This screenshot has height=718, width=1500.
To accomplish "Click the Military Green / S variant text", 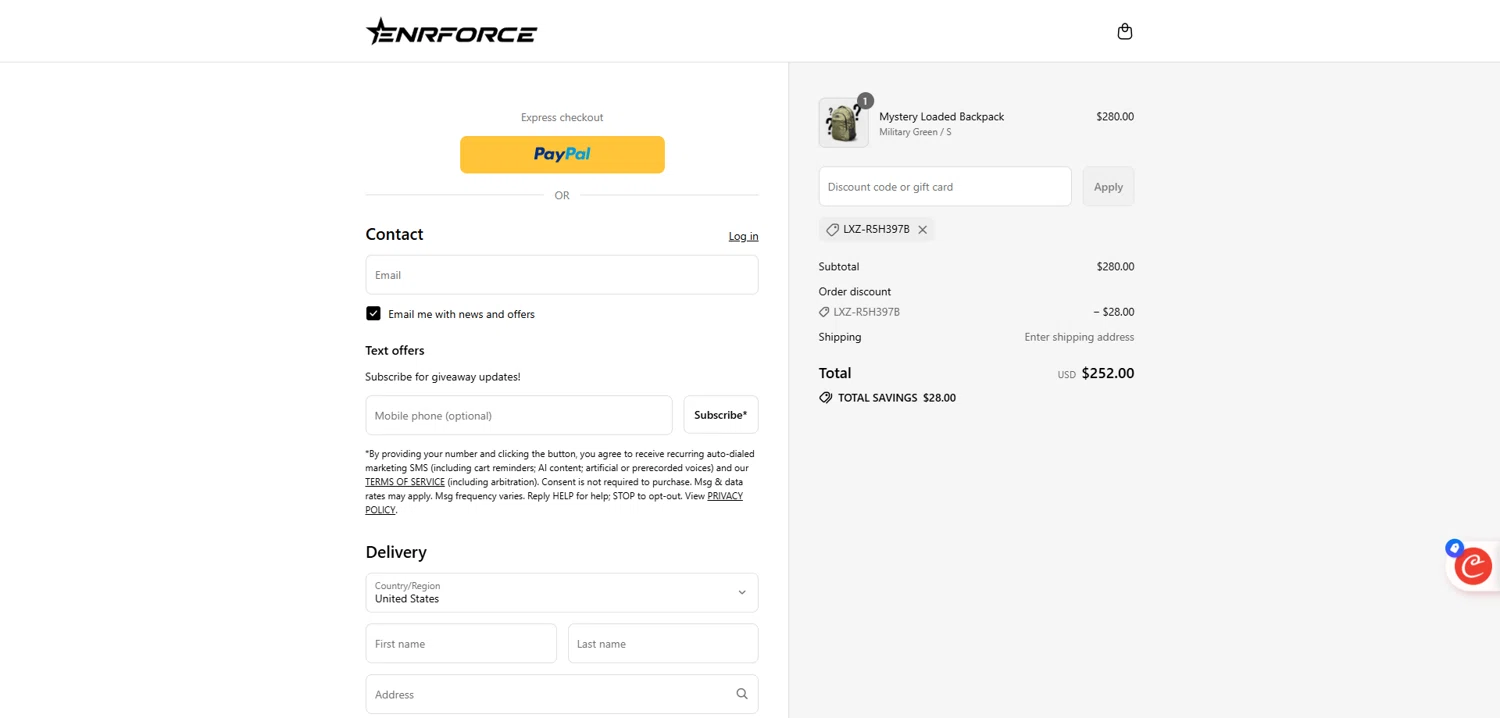I will coord(915,132).
